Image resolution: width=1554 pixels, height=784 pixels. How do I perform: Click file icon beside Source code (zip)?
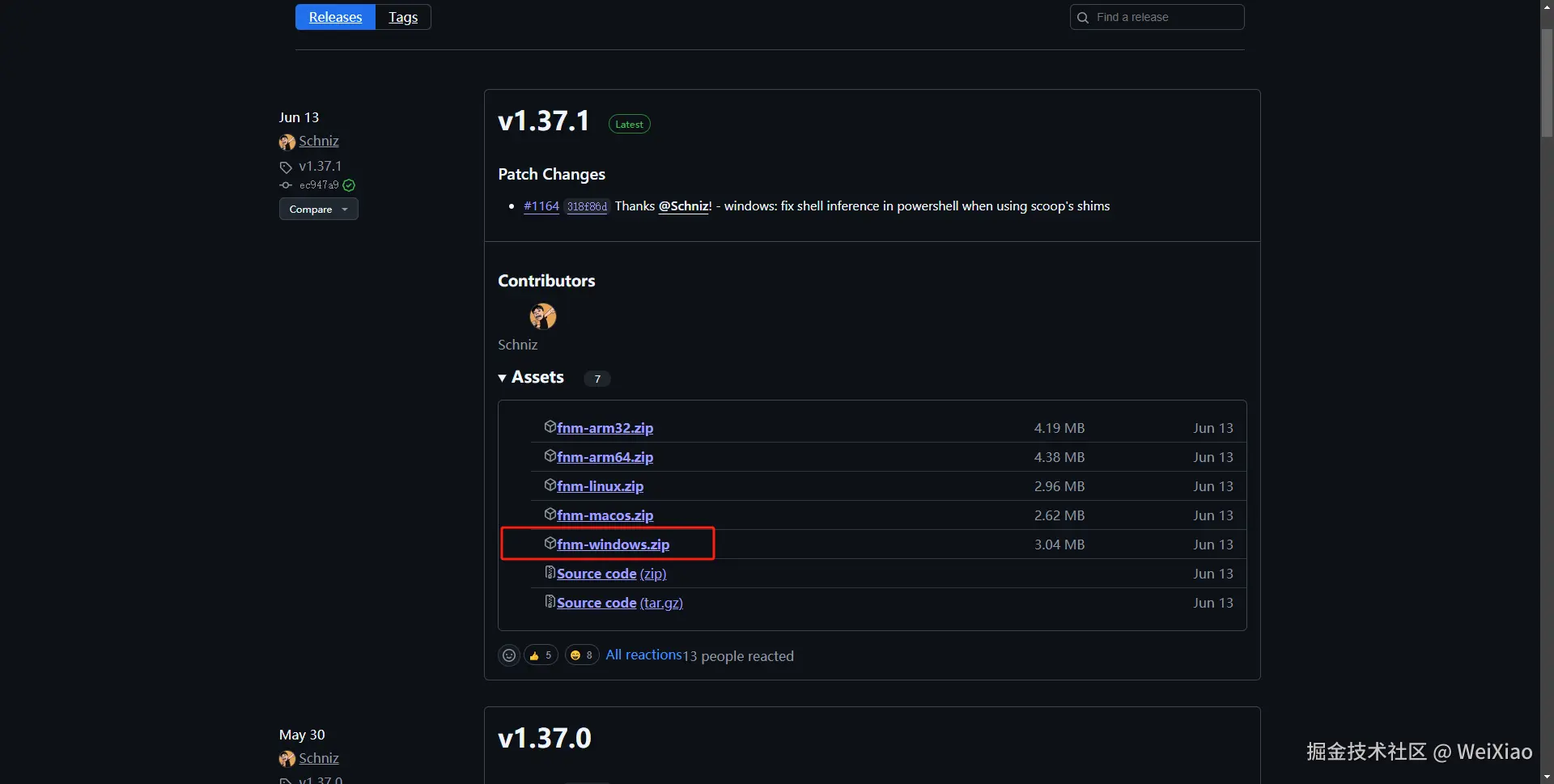click(550, 572)
